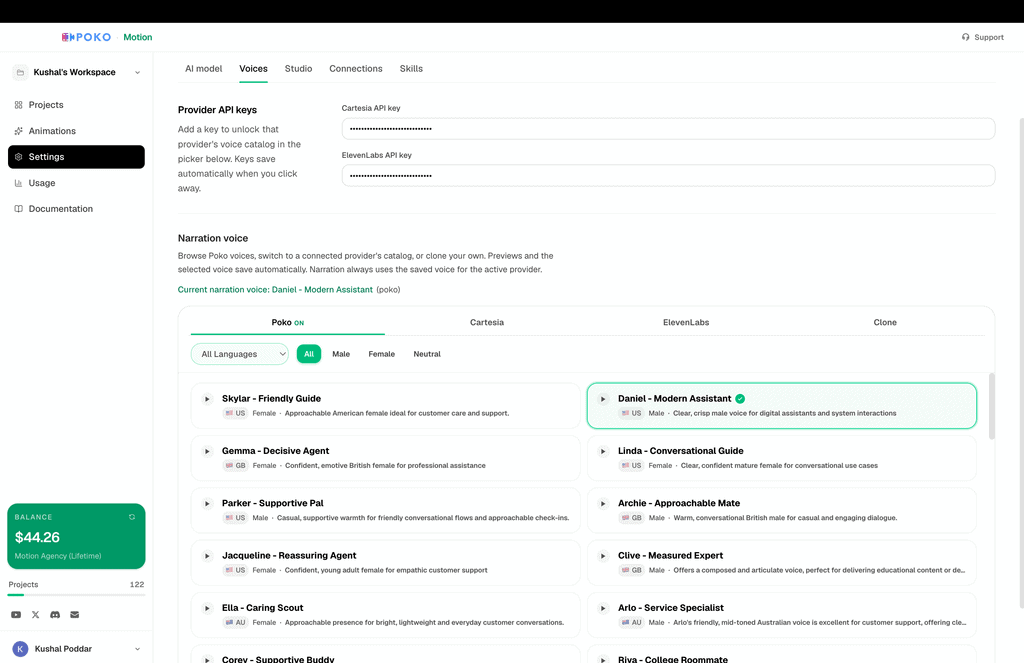
Task: Click the Settings gear icon in sidebar
Action: (18, 157)
